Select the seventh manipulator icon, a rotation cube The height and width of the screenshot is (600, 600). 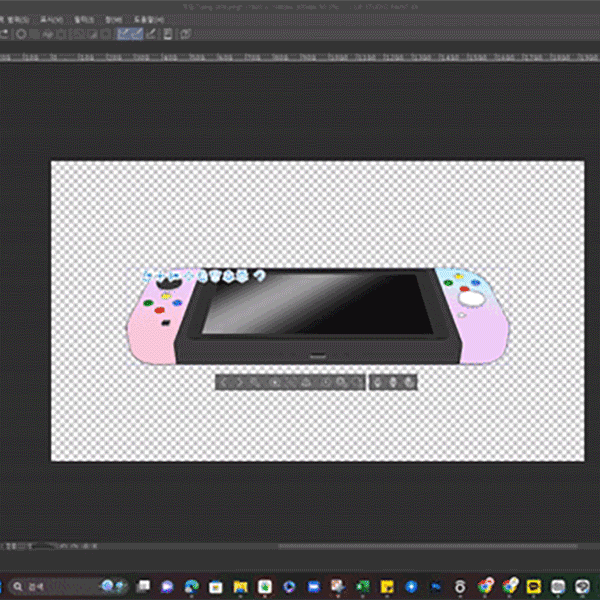[228, 276]
